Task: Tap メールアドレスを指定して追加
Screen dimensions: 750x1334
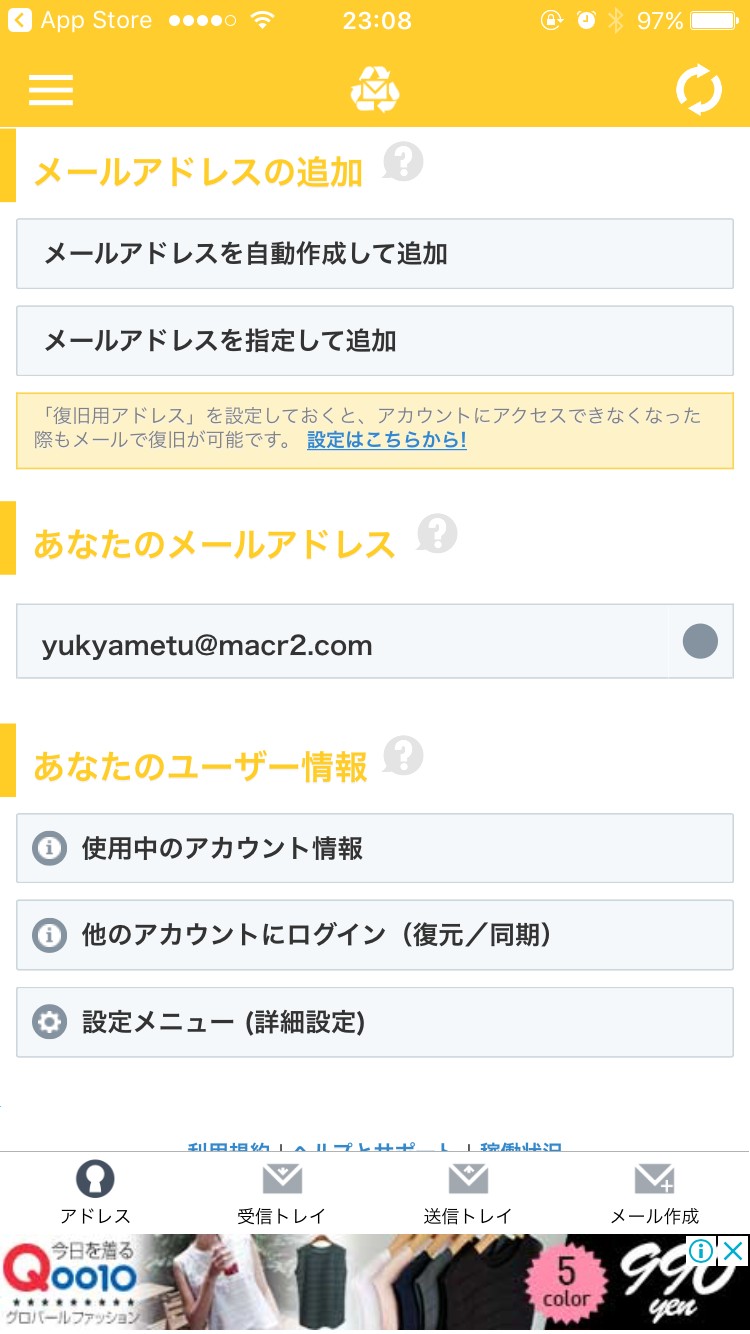Action: point(375,341)
